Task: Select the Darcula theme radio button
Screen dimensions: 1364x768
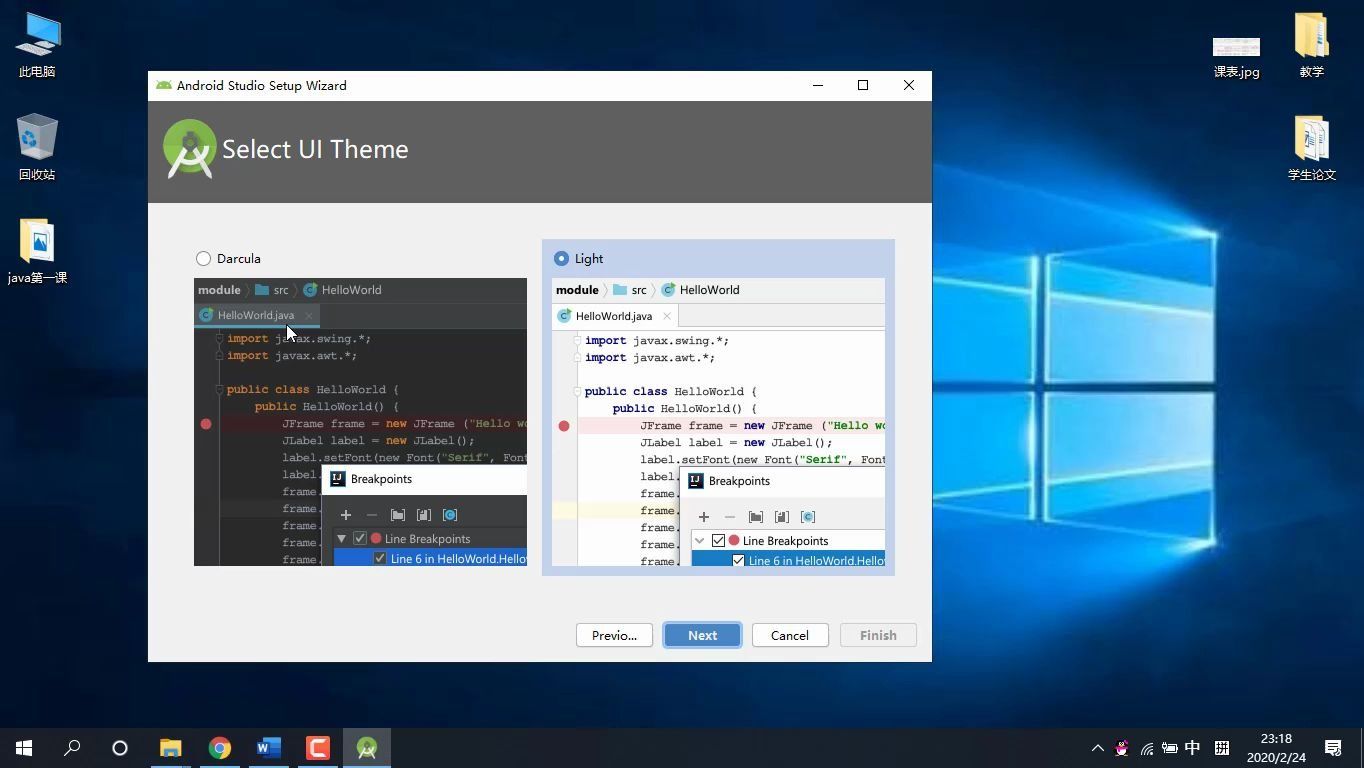Action: pyautogui.click(x=204, y=258)
